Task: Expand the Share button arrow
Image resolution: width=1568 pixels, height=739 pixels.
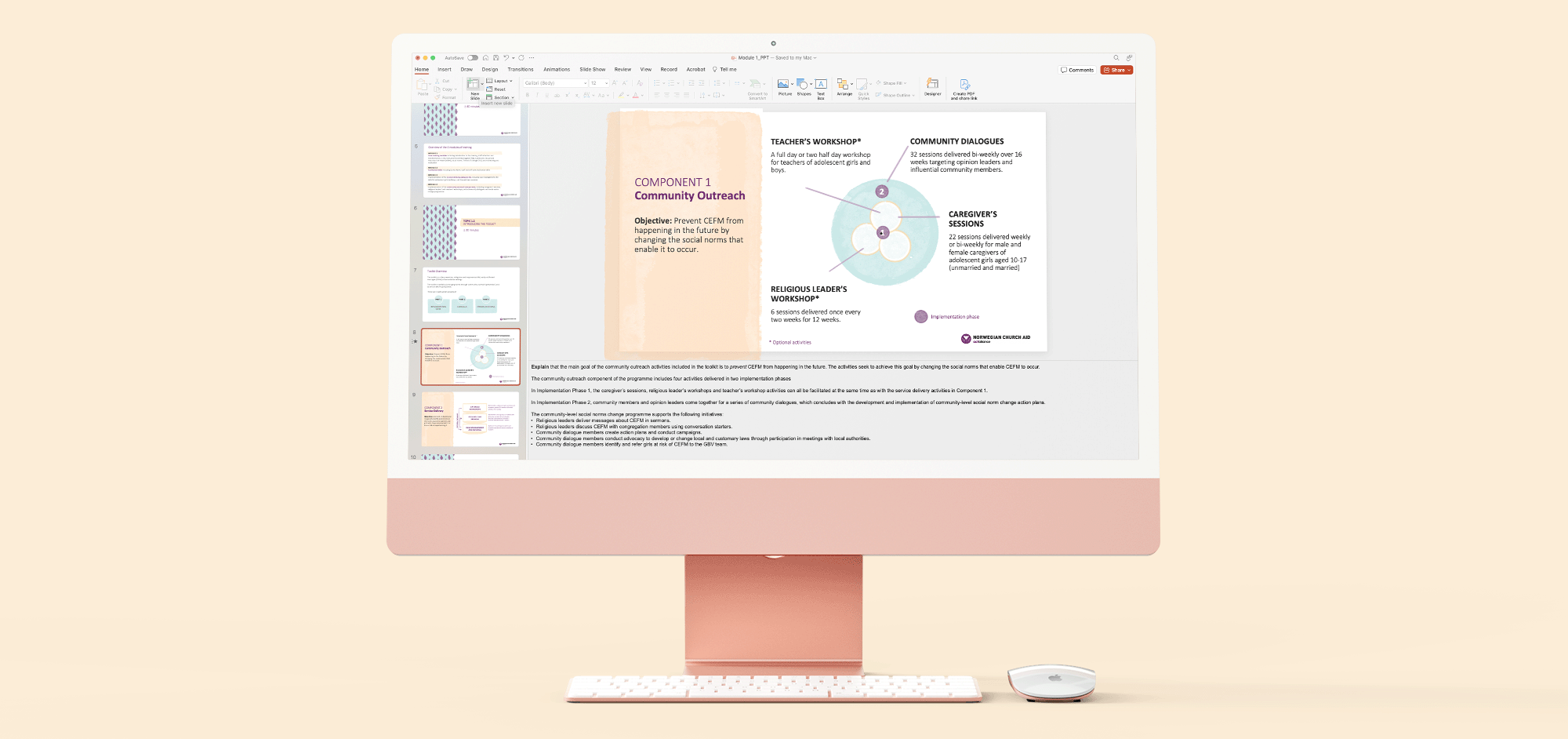Action: [x=1129, y=70]
